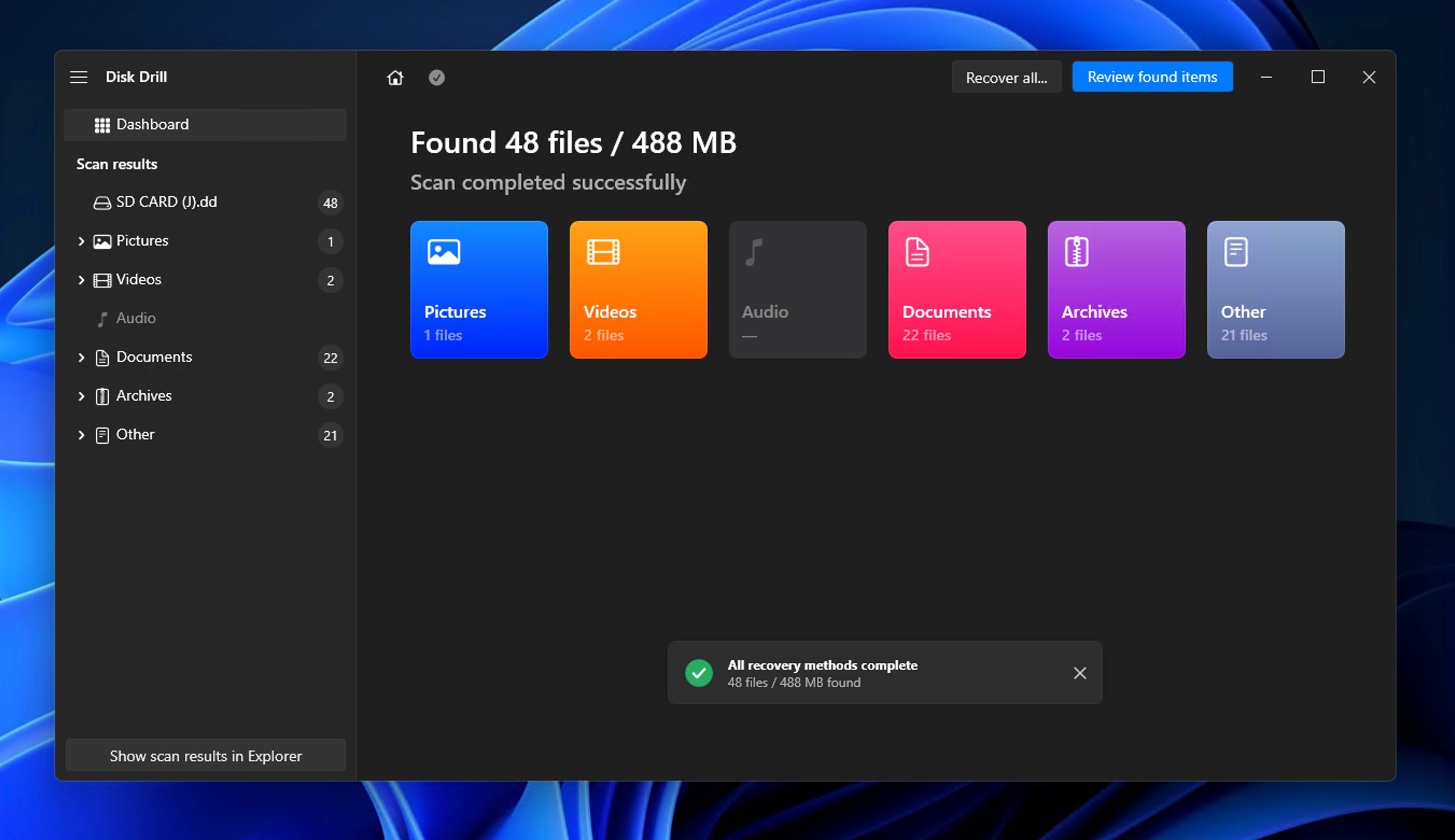Click the Recover all button

pyautogui.click(x=1006, y=78)
